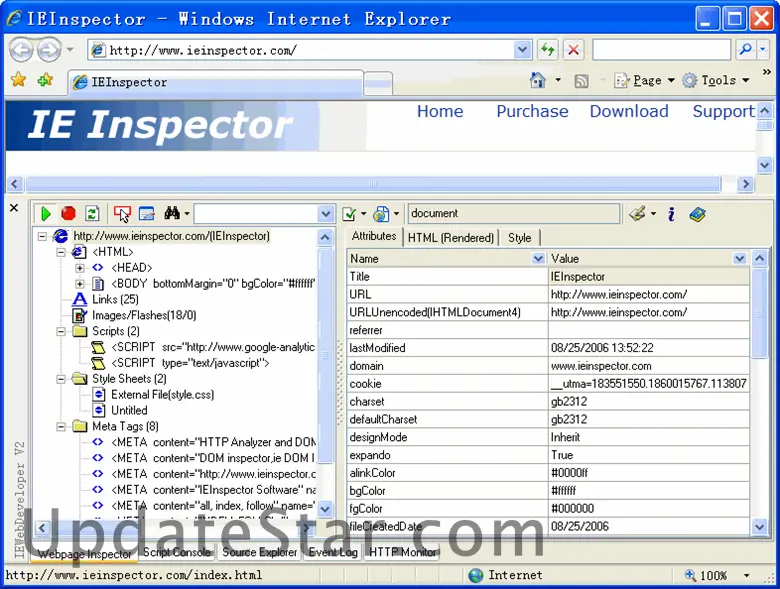Collapse the root ieinspector.com tree node
The width and height of the screenshot is (780, 589).
[x=42, y=236]
